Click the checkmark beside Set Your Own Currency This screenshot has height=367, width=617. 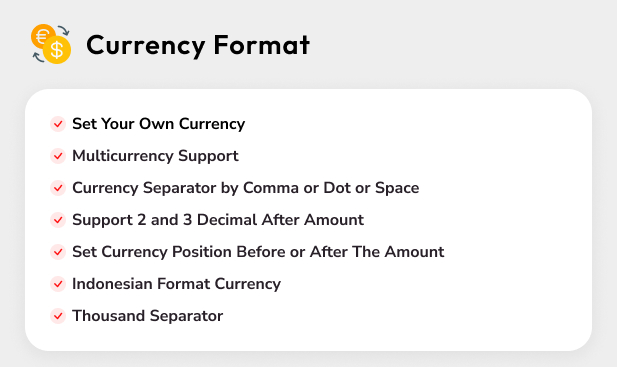point(58,124)
